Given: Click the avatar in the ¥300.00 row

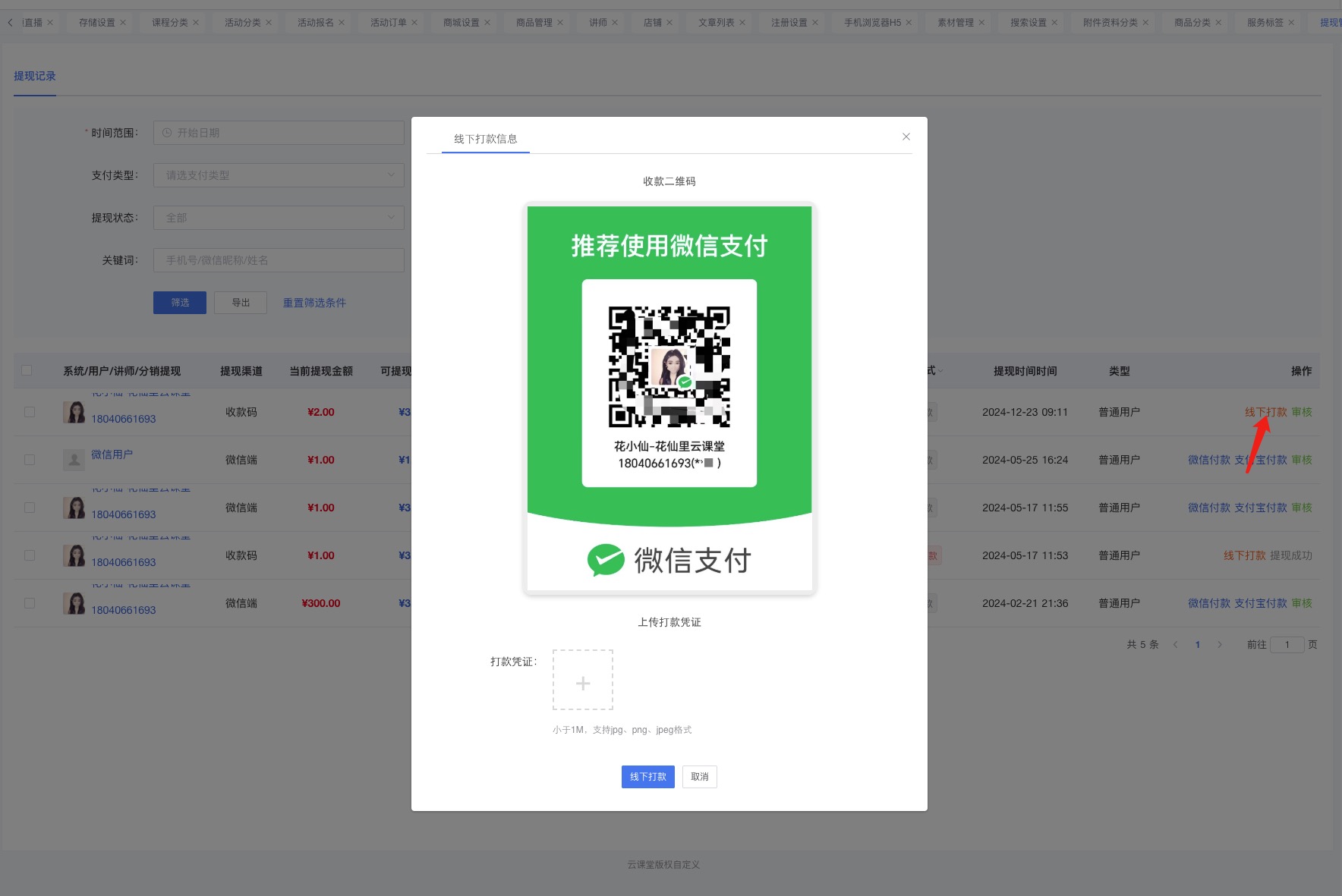Looking at the screenshot, I should (74, 603).
